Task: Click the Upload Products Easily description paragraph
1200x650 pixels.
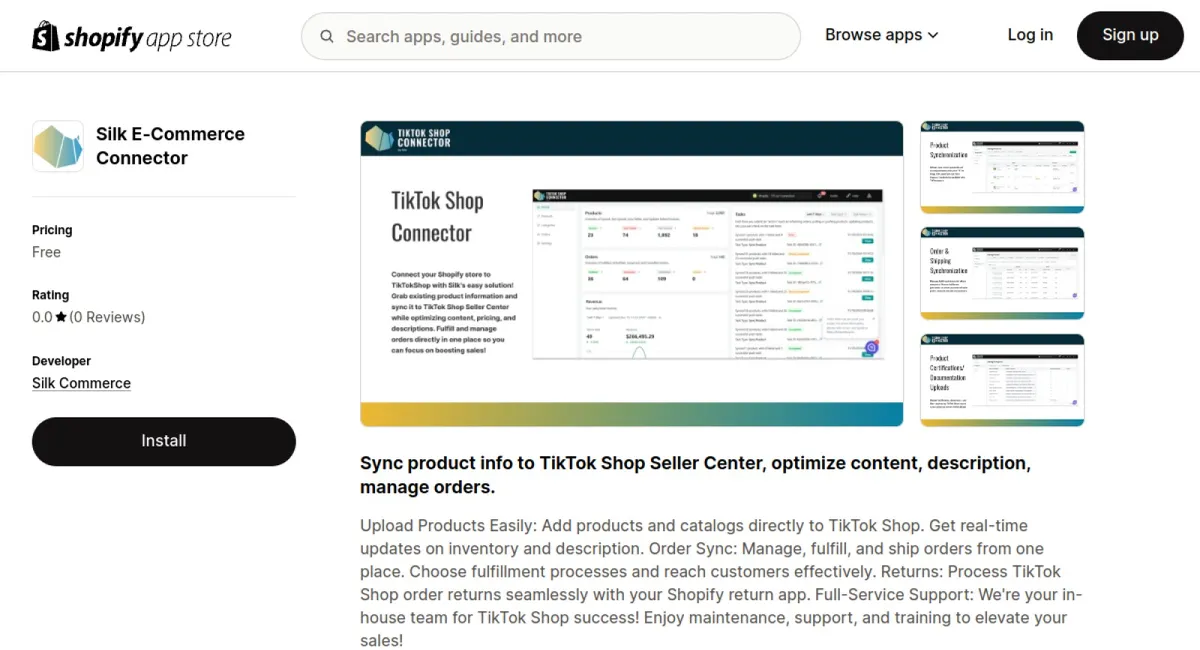Action: click(x=721, y=583)
